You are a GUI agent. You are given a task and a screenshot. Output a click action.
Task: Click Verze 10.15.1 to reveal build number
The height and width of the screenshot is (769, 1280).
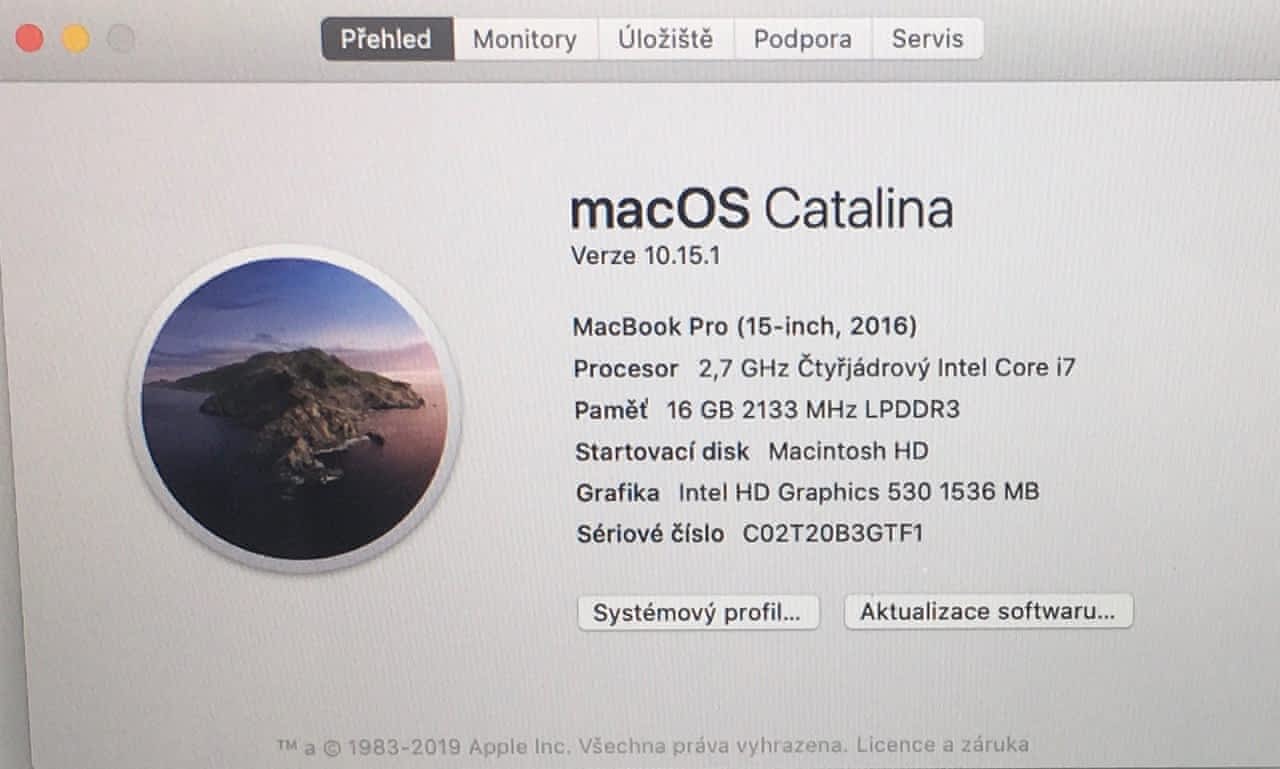point(645,255)
